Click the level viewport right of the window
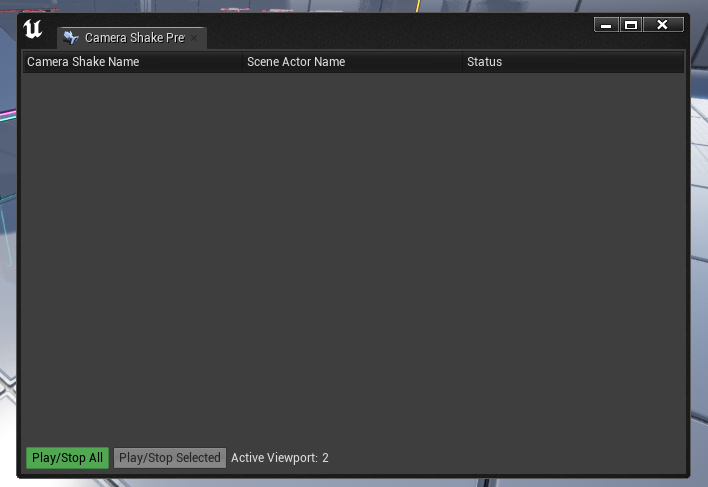This screenshot has width=708, height=487. coord(699,248)
